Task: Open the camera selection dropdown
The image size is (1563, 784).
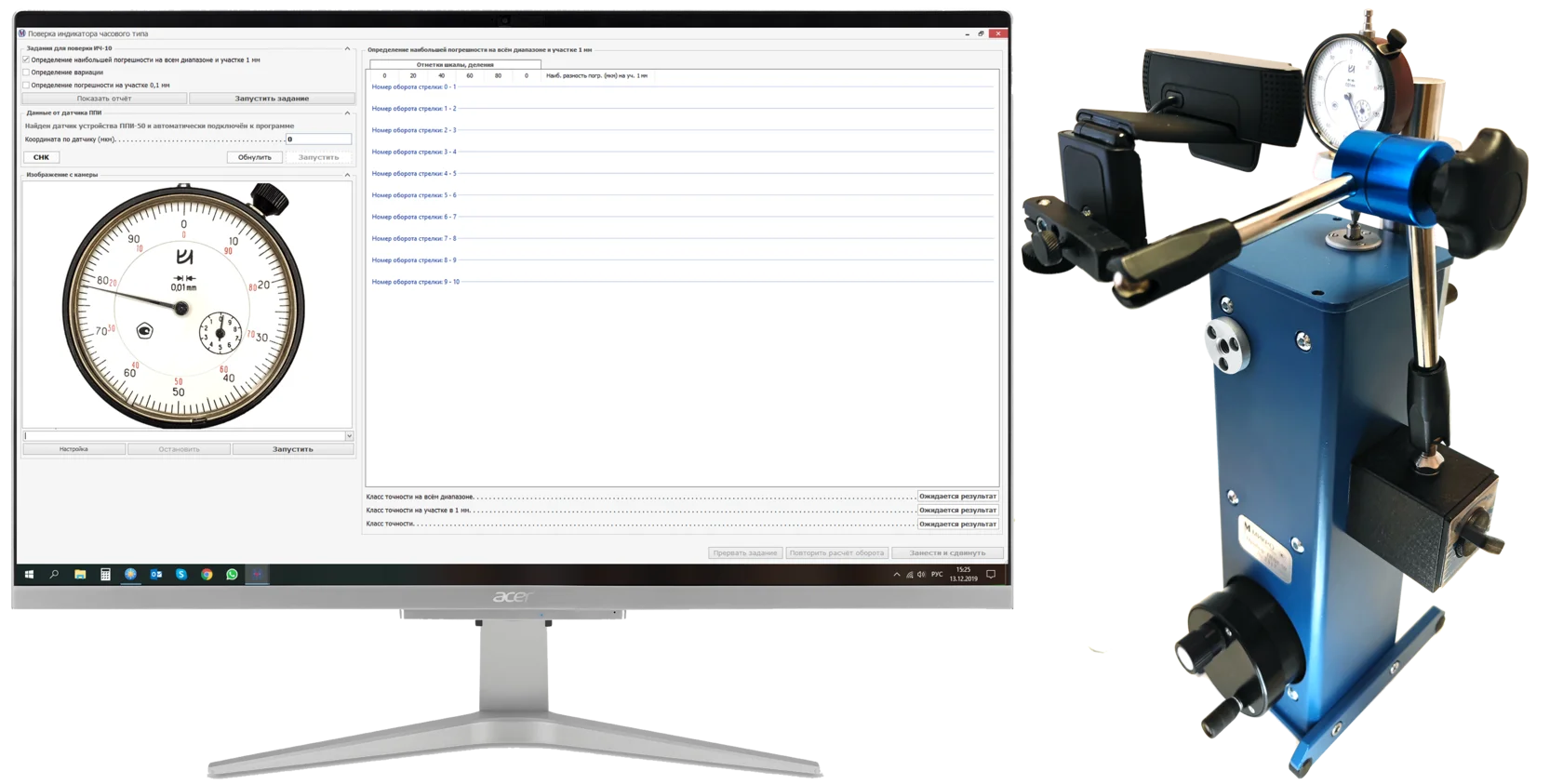Action: [x=349, y=436]
